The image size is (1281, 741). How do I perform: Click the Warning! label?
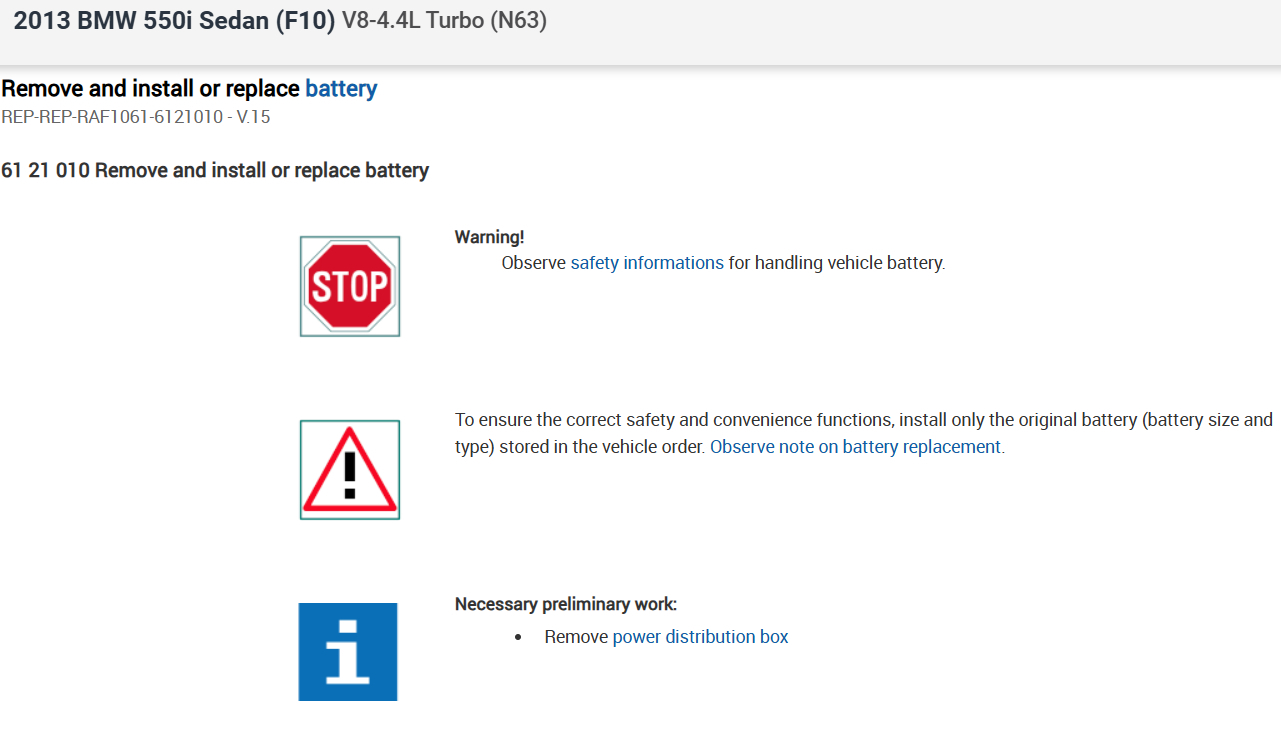pos(489,237)
